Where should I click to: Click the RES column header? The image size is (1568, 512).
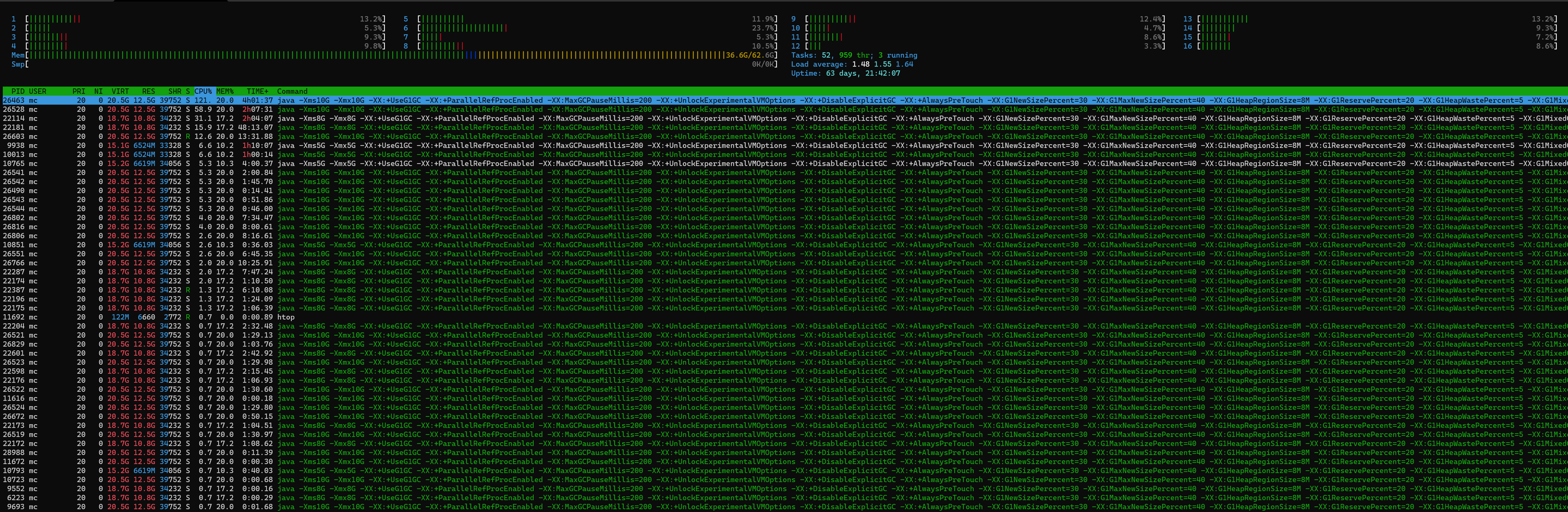148,92
